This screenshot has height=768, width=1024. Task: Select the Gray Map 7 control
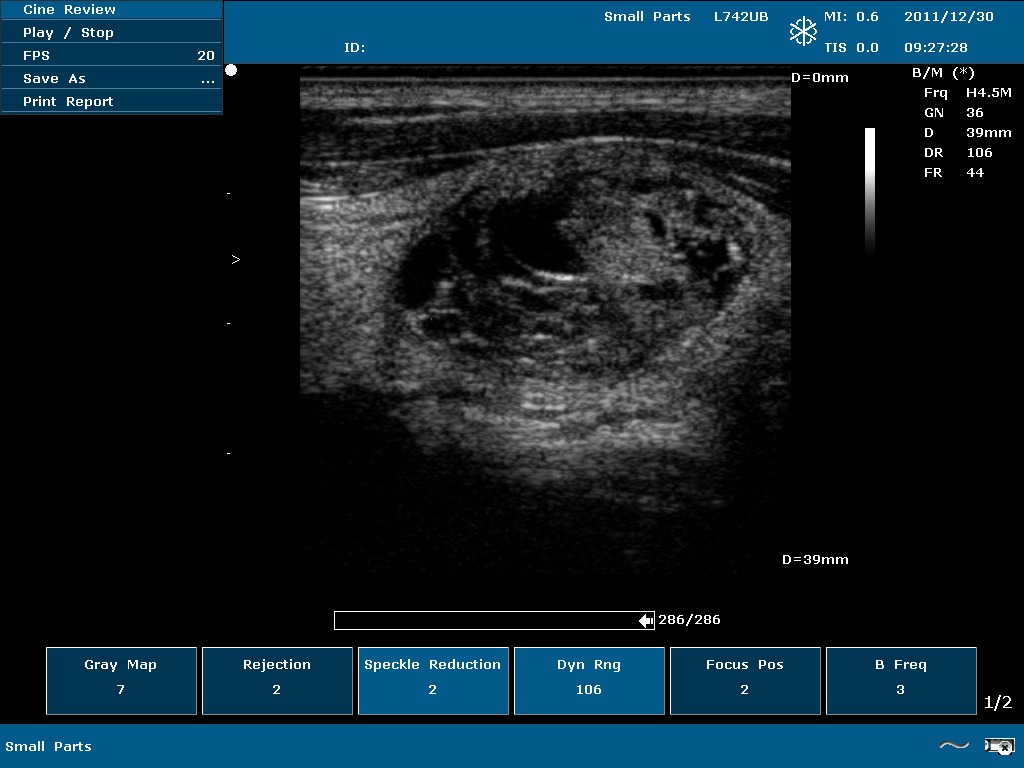click(x=121, y=681)
